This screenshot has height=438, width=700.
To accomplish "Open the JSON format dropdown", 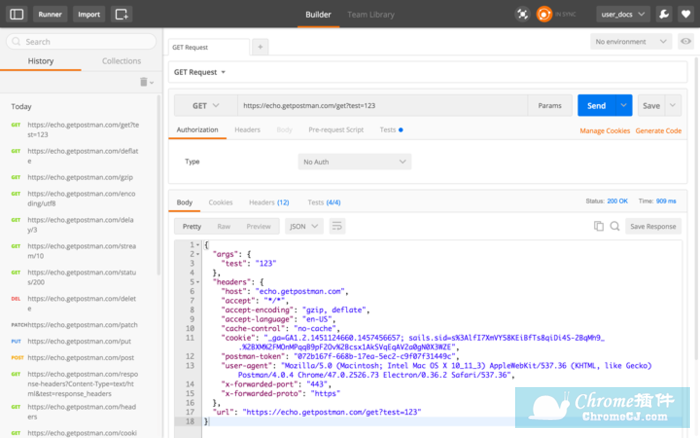I will 304,226.
